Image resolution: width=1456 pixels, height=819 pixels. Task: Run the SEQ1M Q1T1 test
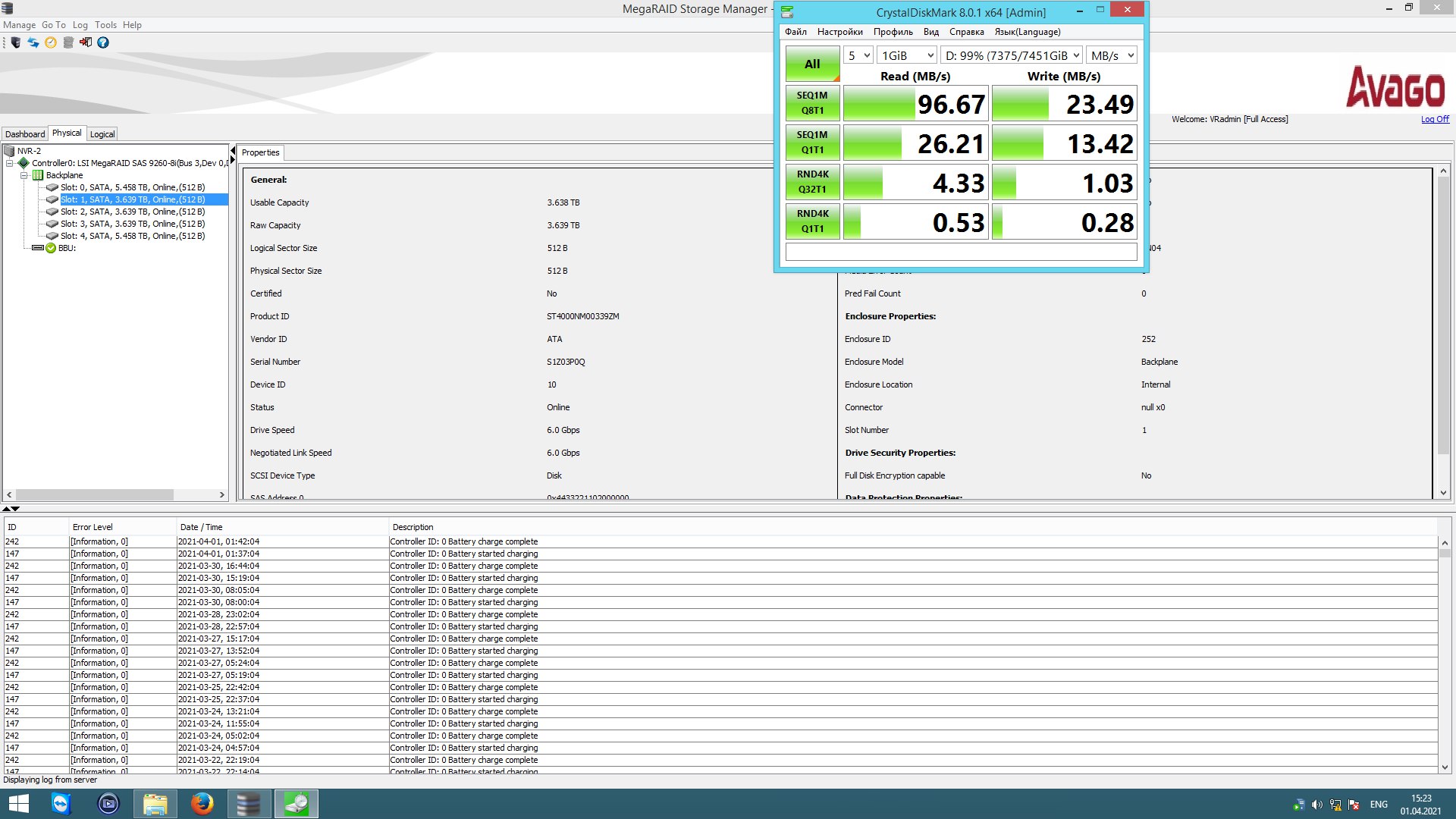[812, 143]
